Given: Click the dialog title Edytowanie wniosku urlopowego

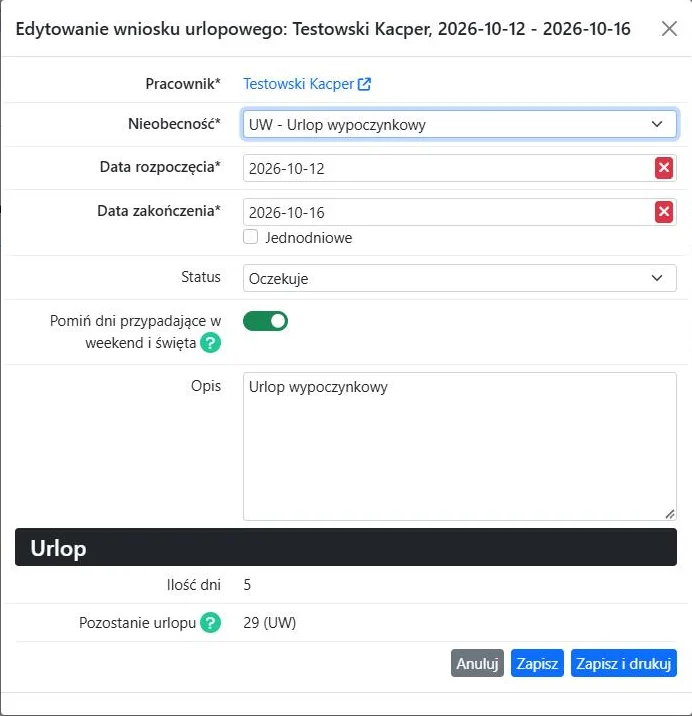Looking at the screenshot, I should point(323,29).
